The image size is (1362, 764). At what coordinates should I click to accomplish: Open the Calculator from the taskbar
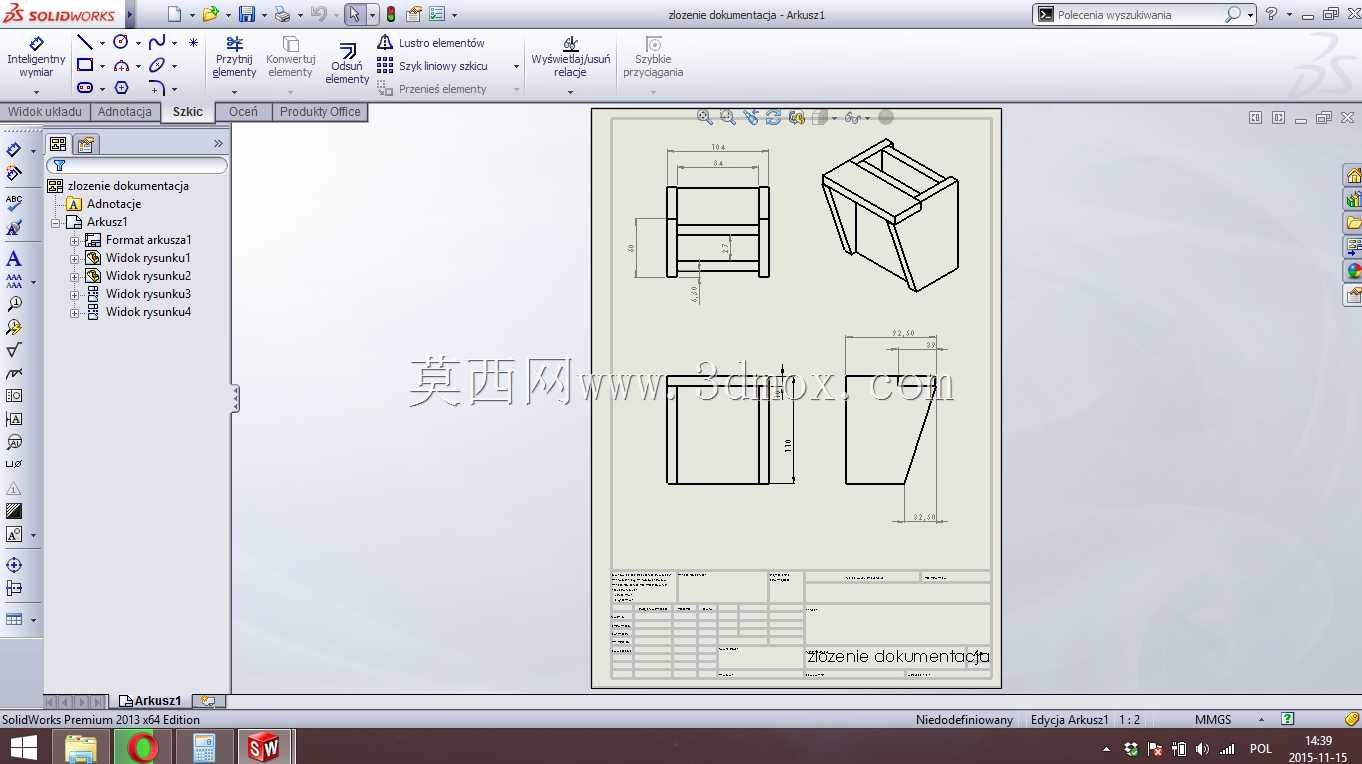(x=204, y=747)
